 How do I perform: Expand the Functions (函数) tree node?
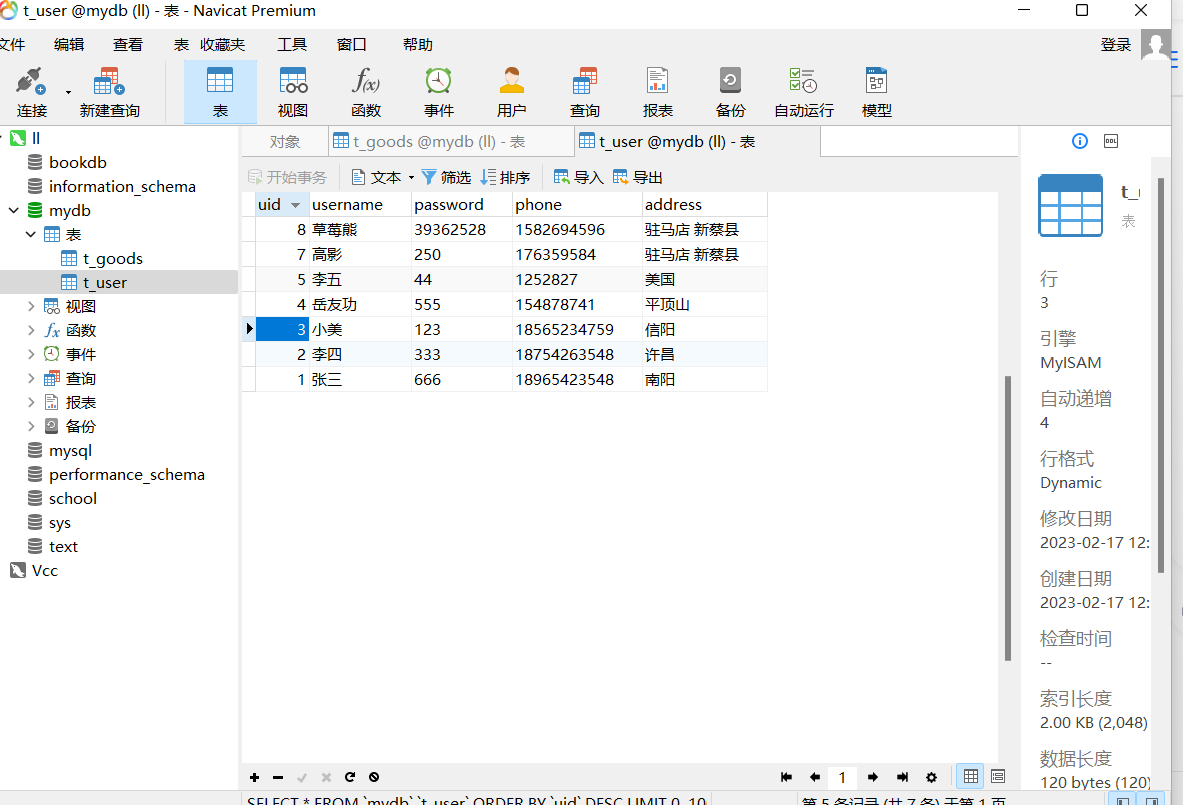point(31,330)
